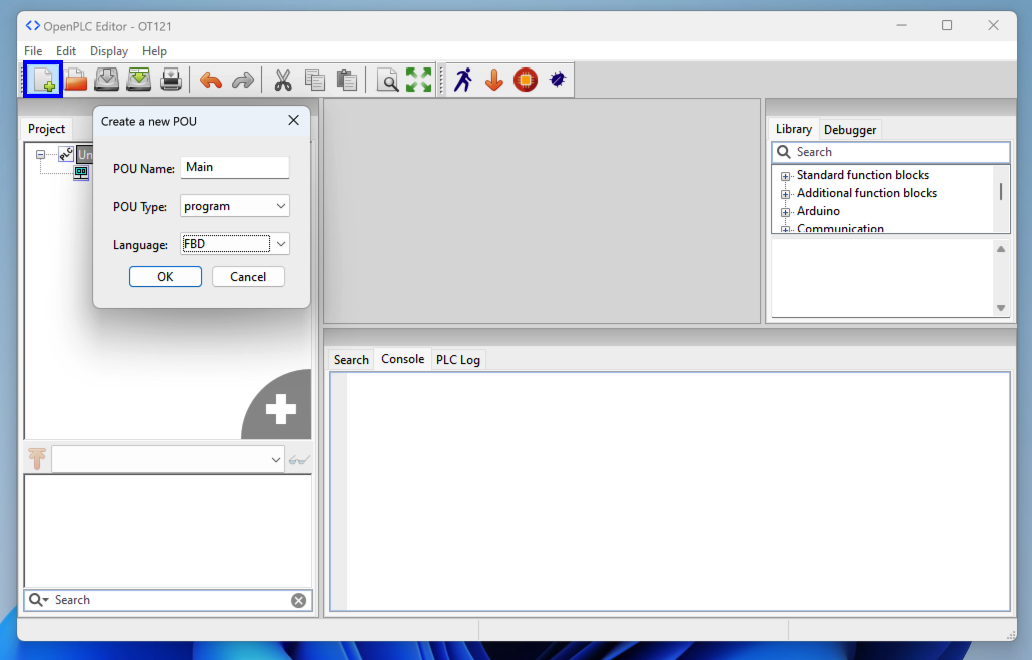Open the Help menu
Viewport: 1032px width, 660px height.
(154, 51)
